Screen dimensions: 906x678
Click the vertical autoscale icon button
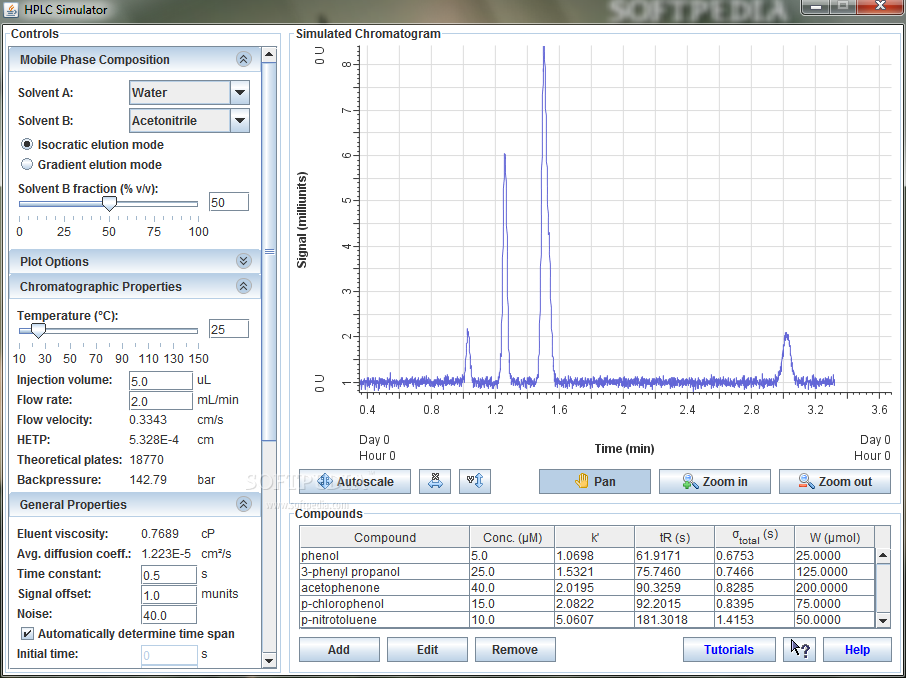(475, 481)
